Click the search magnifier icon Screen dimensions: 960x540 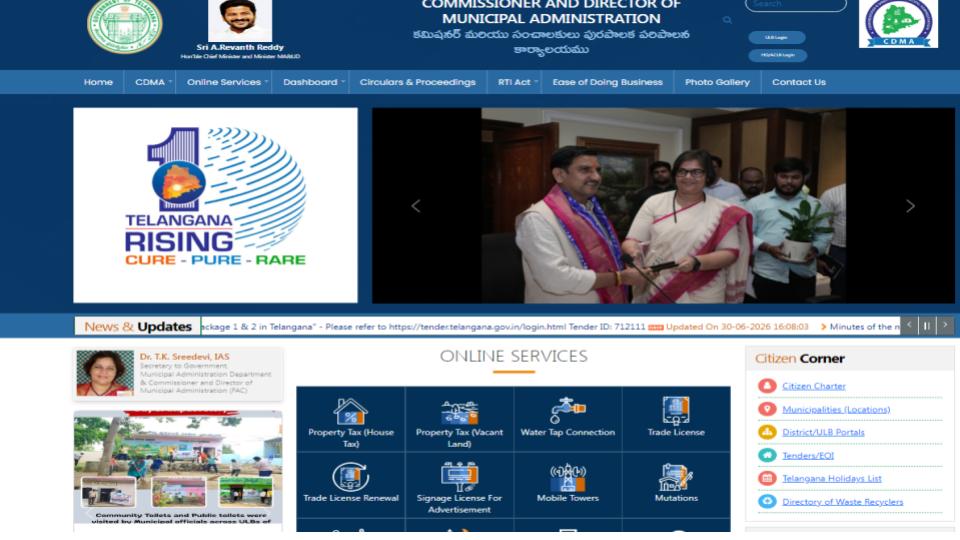tap(727, 20)
